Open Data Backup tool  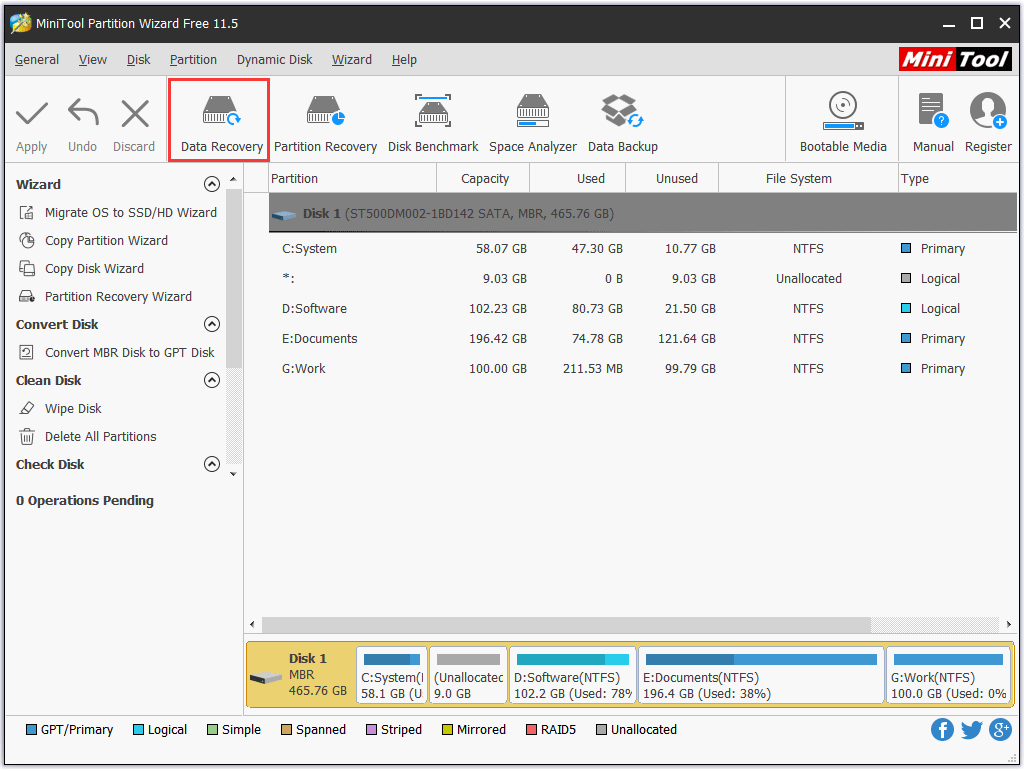622,123
